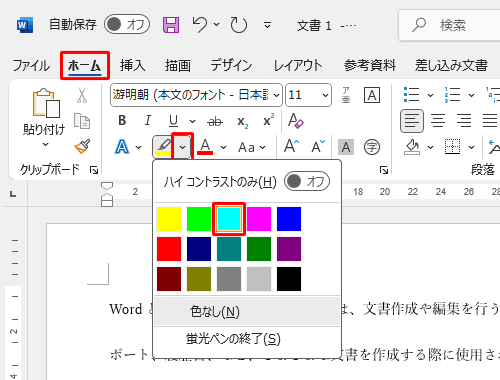Select 色なし(N) no color option
Screen dimensions: 500x380
click(247, 312)
